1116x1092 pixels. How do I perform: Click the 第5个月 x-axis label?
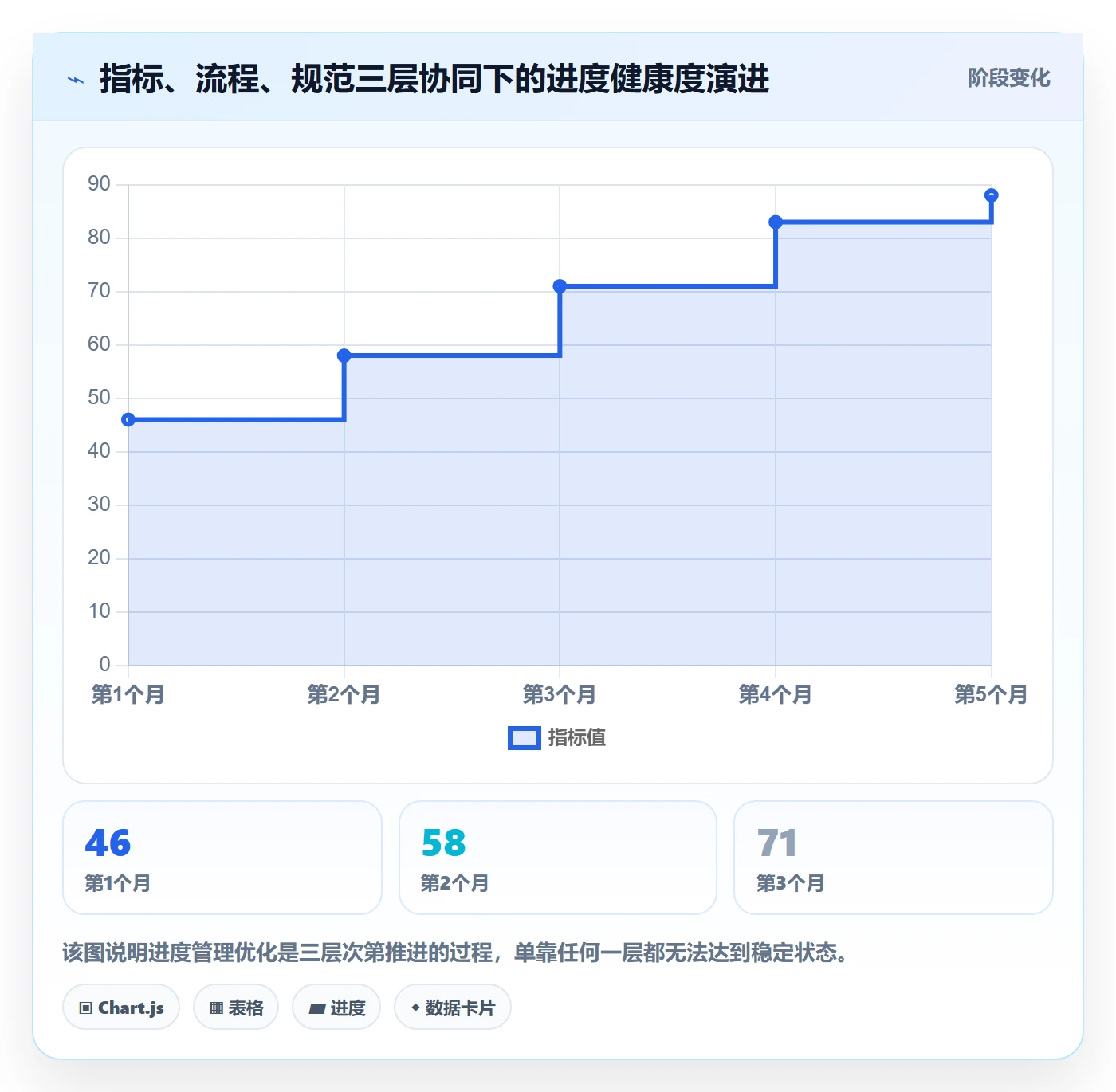pos(991,695)
